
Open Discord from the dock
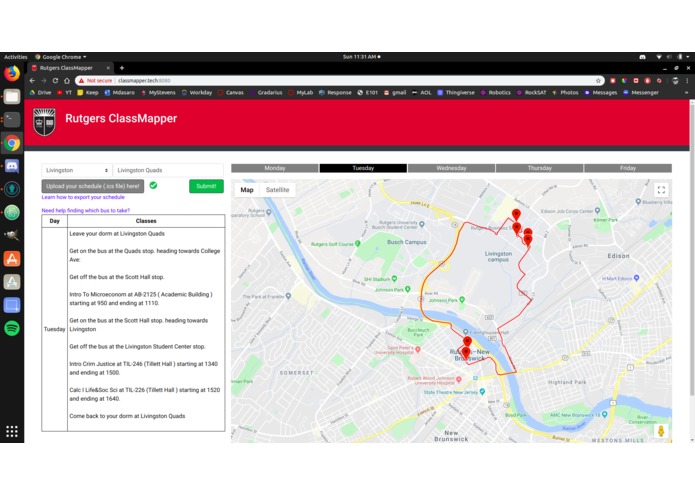click(12, 167)
